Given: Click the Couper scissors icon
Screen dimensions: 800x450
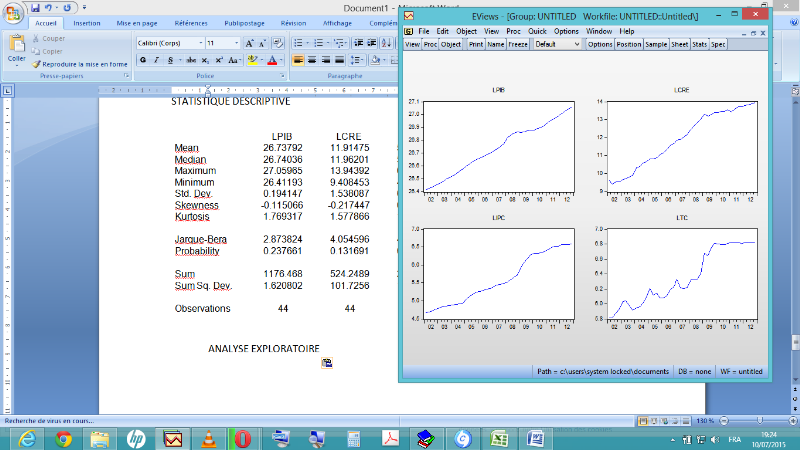Looking at the screenshot, I should point(36,38).
